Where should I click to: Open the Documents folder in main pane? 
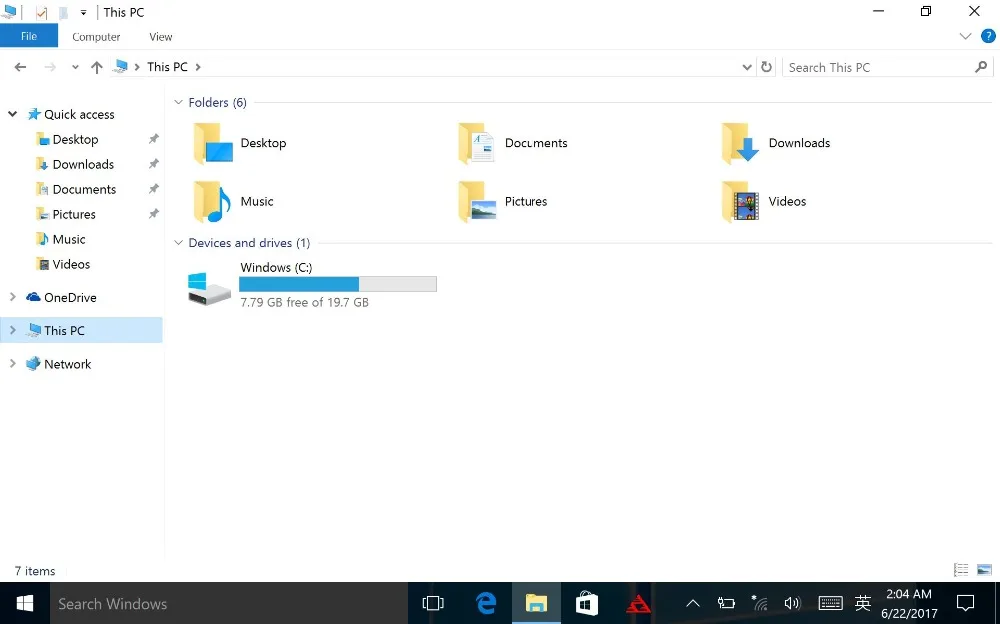513,144
